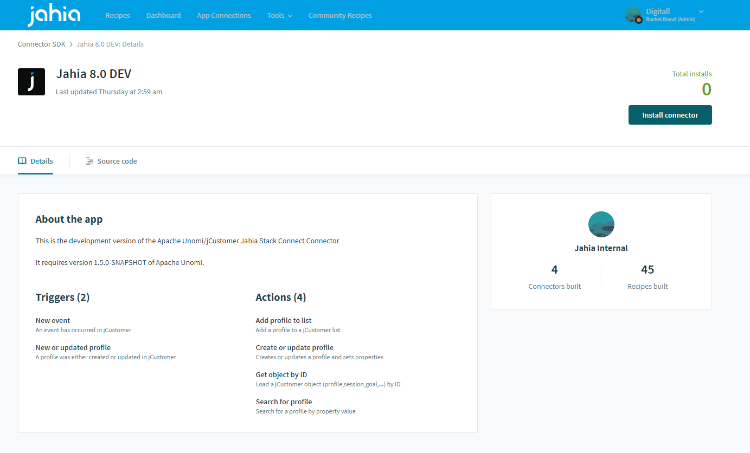The height and width of the screenshot is (453, 750).
Task: Open the Recipes menu item
Action: 118,15
